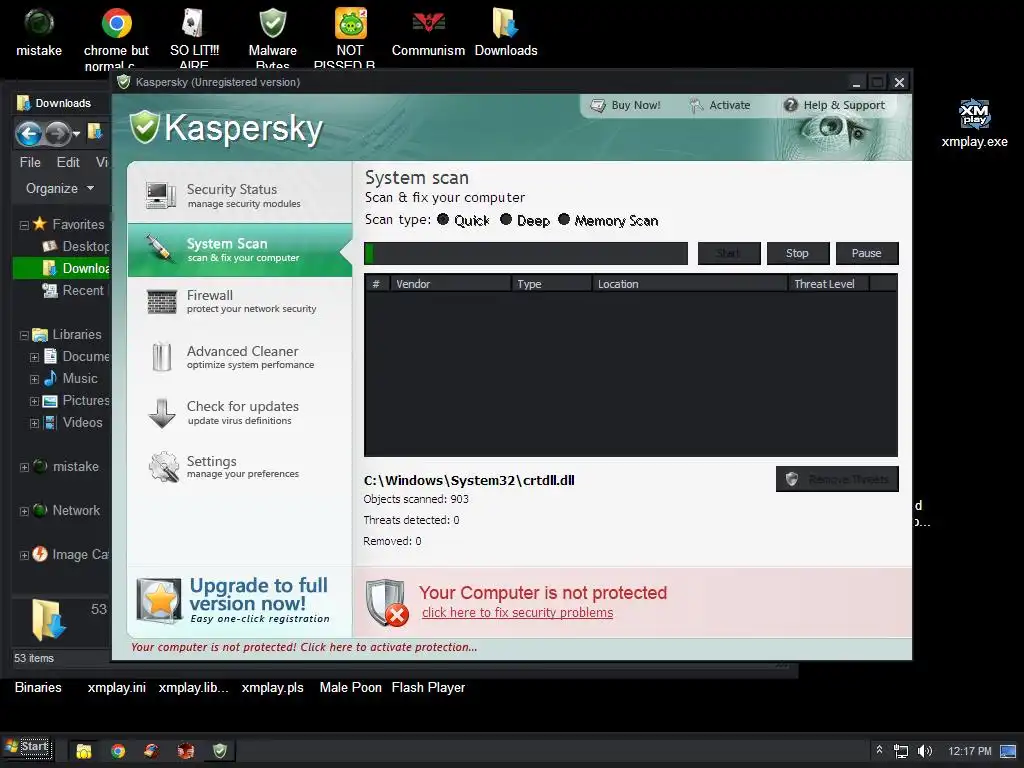Expand the 'mistake' computer node
The image size is (1024, 768).
pyautogui.click(x=24, y=468)
